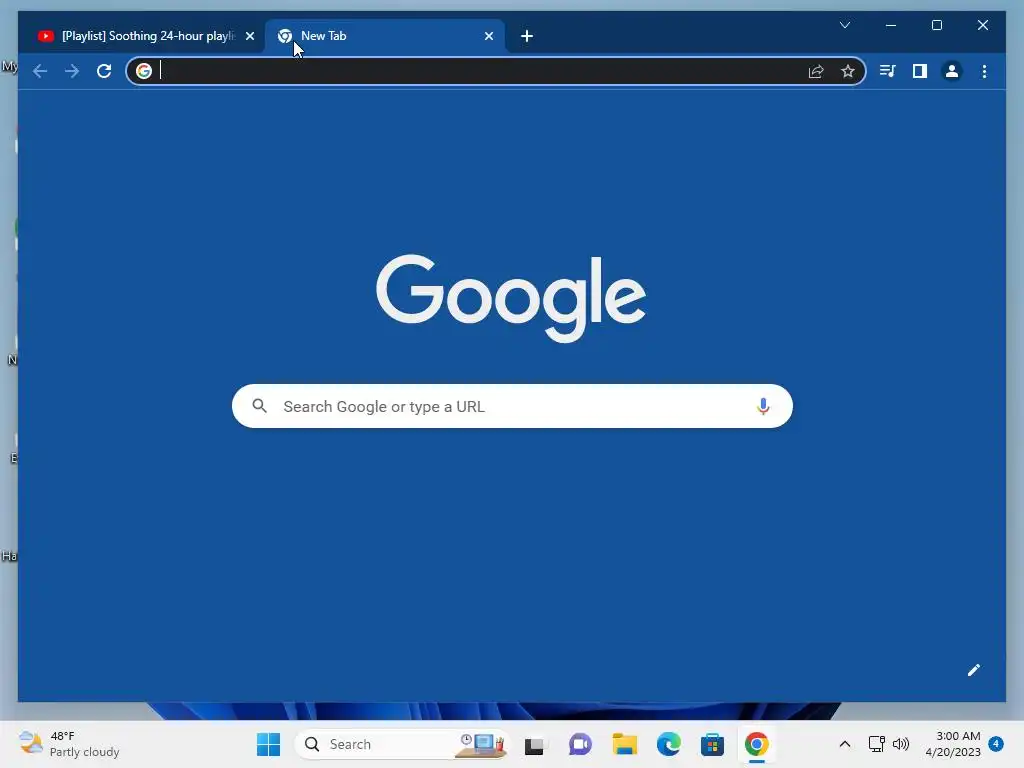Switch to the Soothing 24-hour playlist tab
Viewport: 1024px width, 768px height.
pos(146,36)
